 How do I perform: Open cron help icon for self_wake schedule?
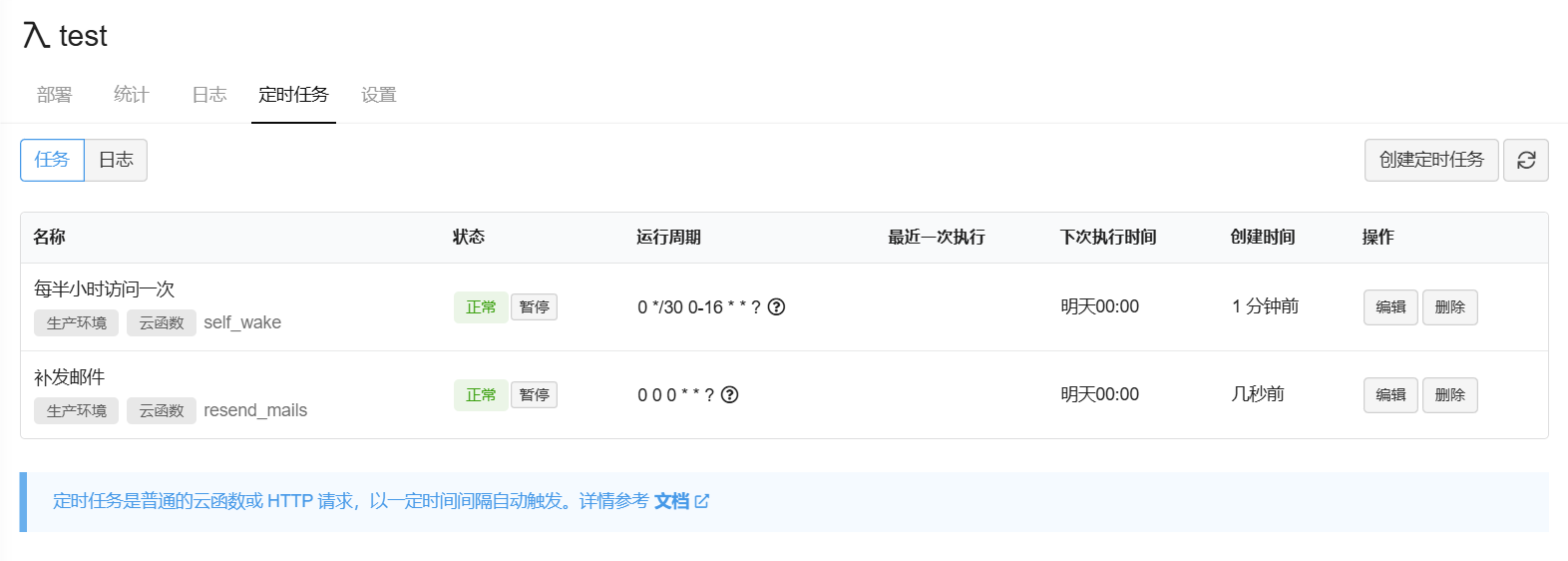pos(776,306)
